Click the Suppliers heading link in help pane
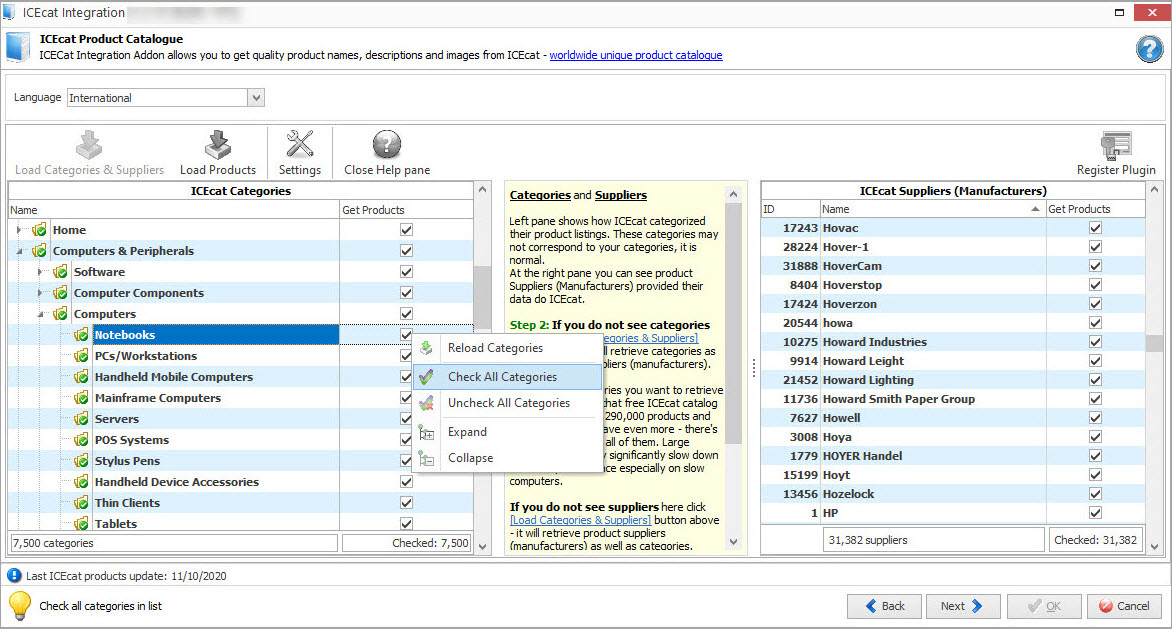Image resolution: width=1172 pixels, height=629 pixels. [621, 195]
